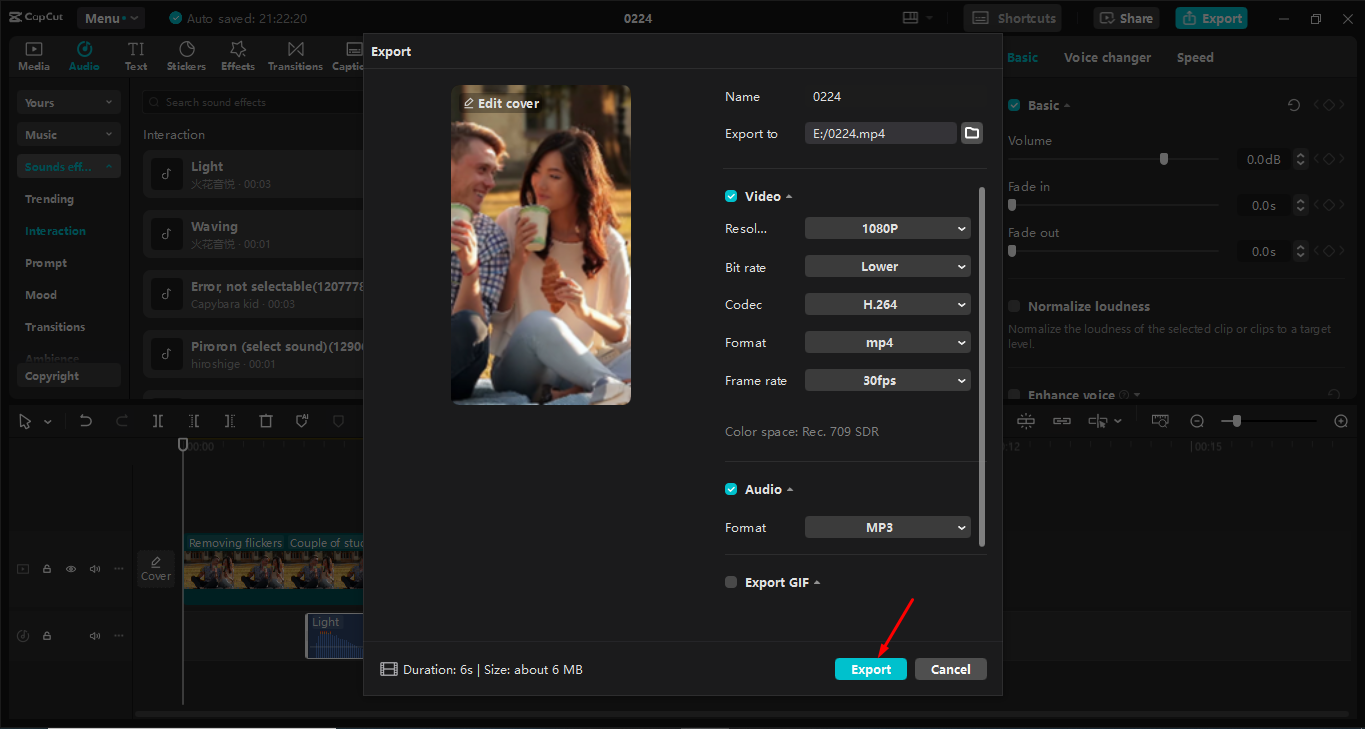Image resolution: width=1365 pixels, height=729 pixels.
Task: Open the Effects panel
Action: coord(238,56)
